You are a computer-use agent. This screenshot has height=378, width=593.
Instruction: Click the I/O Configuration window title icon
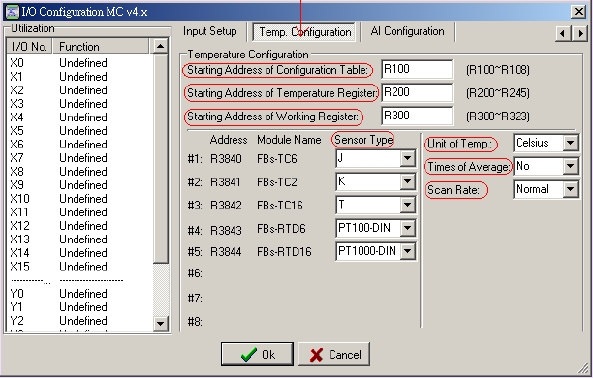tap(11, 12)
